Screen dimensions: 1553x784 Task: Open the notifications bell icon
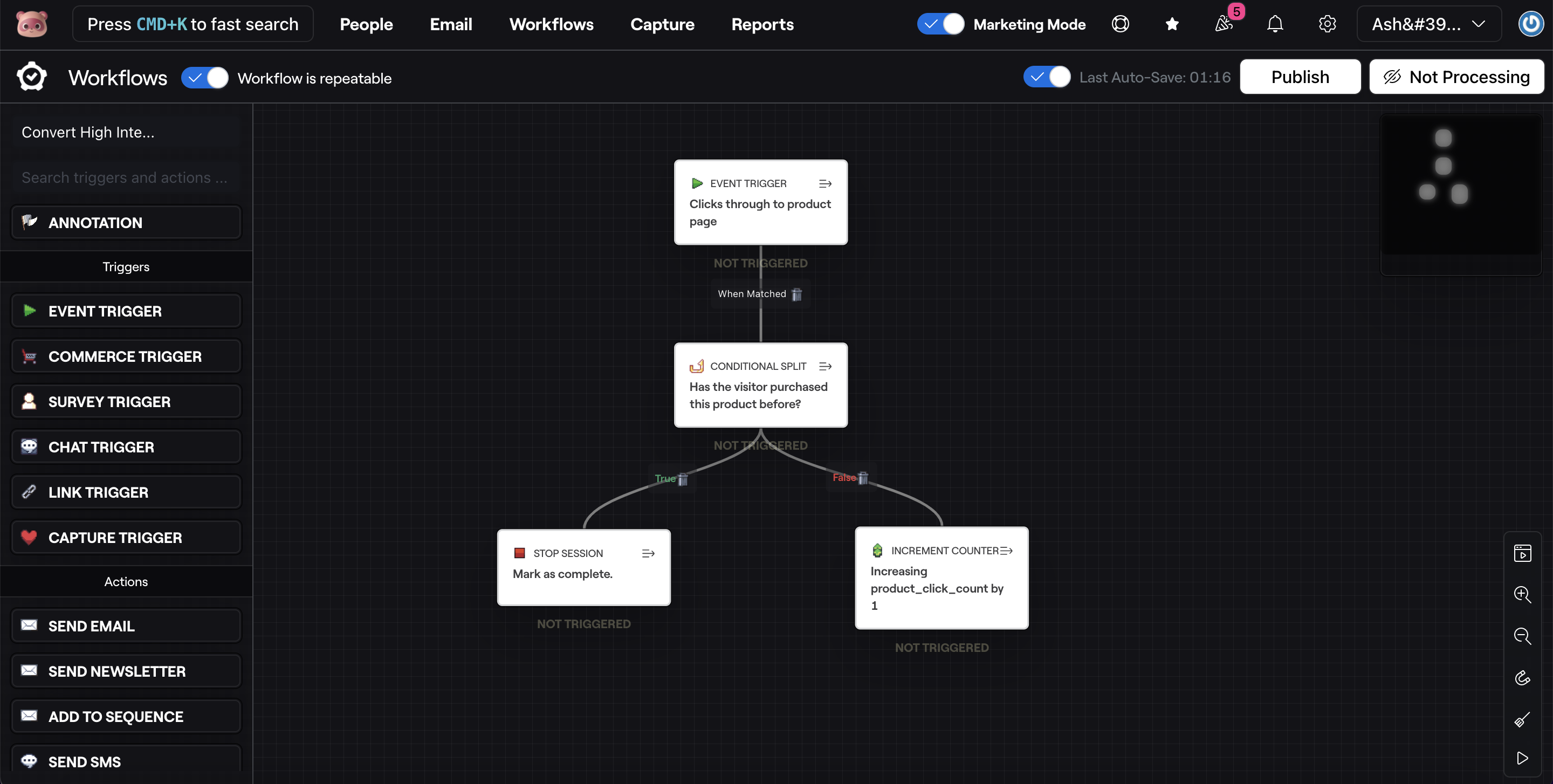pos(1274,24)
